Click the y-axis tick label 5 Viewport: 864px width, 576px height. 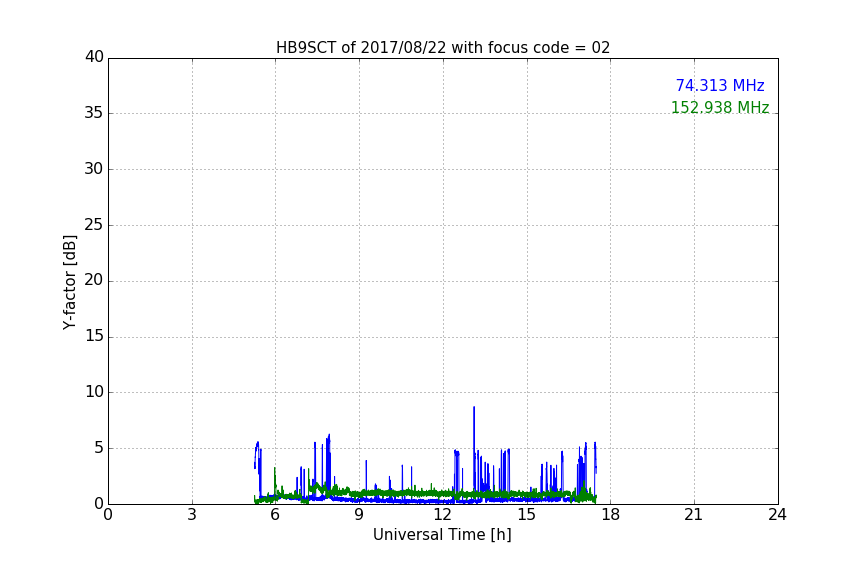(99, 448)
